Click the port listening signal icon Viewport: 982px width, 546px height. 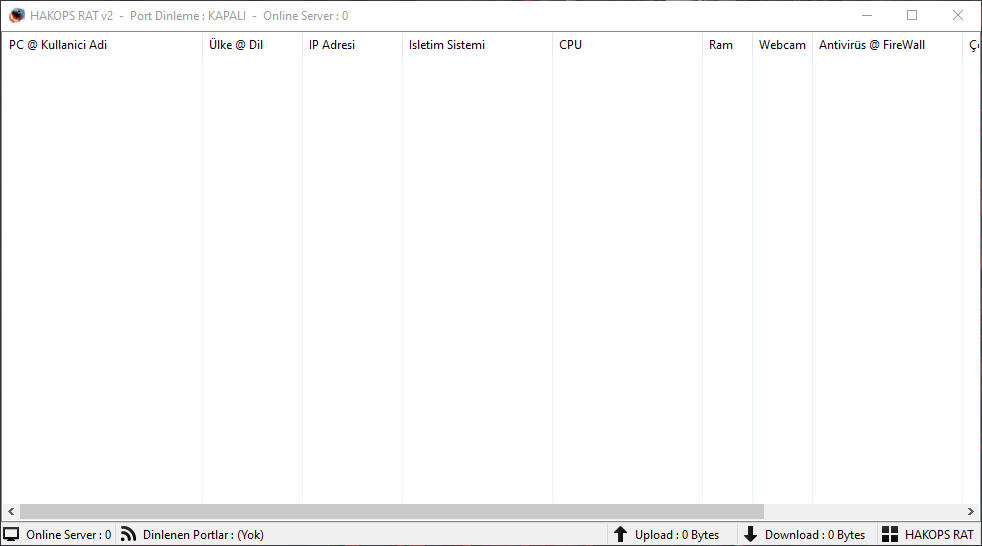pos(128,535)
